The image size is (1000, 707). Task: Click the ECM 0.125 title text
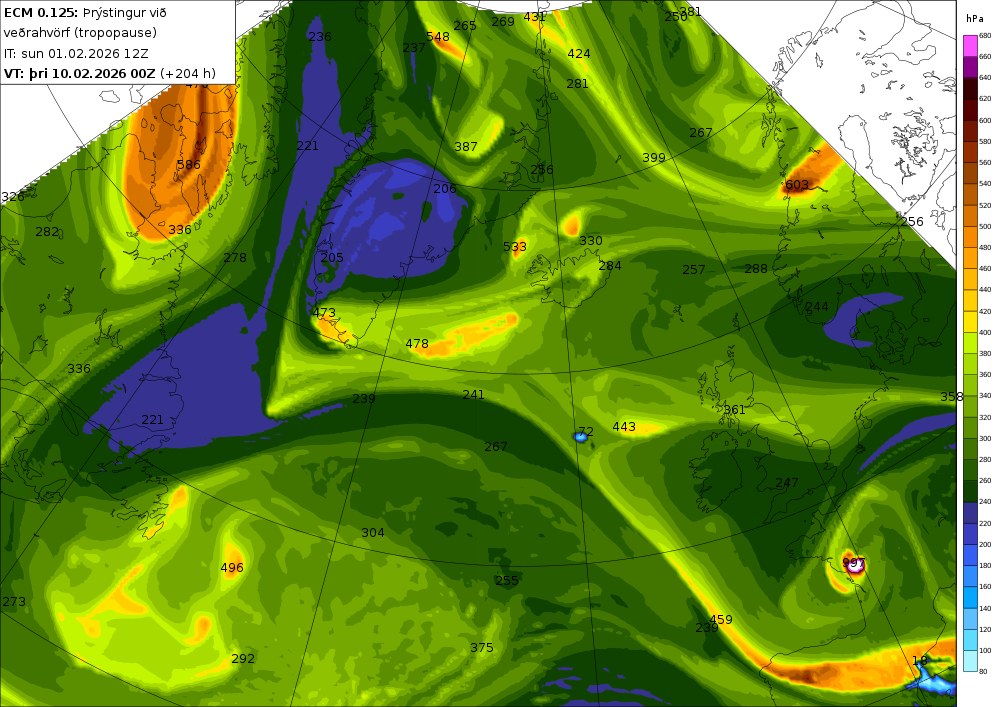point(41,12)
